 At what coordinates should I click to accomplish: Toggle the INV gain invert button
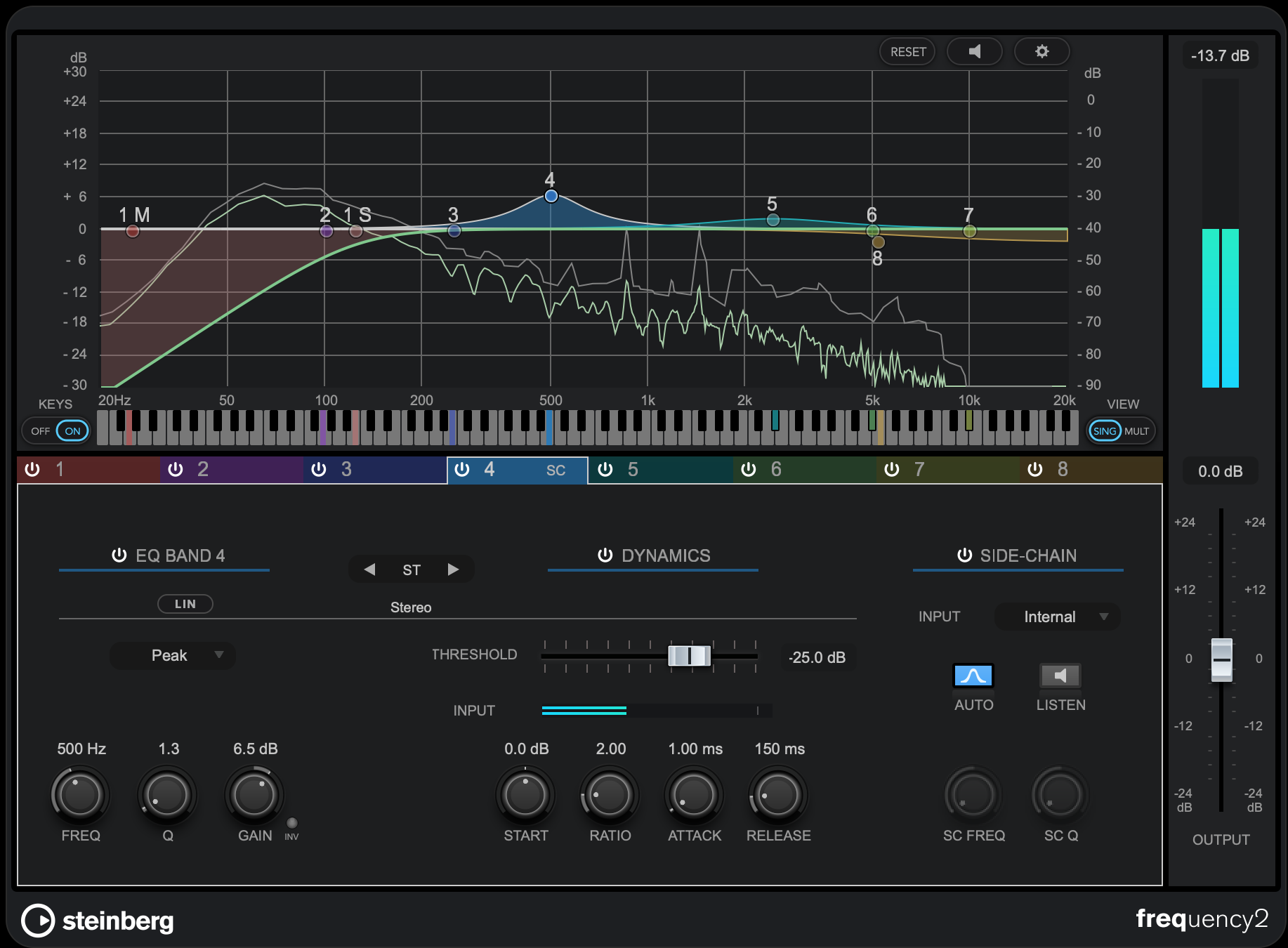292,823
